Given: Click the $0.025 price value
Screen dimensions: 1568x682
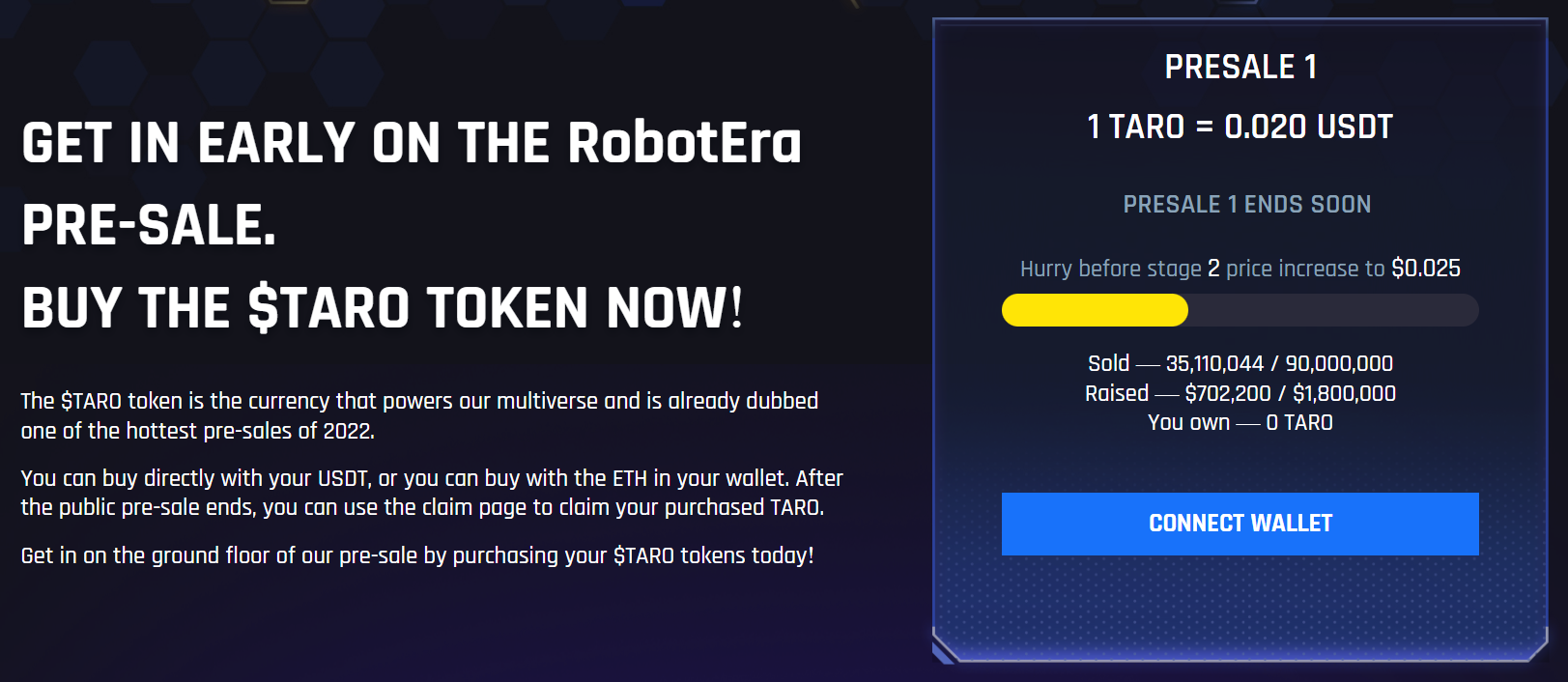Looking at the screenshot, I should tap(1426, 269).
